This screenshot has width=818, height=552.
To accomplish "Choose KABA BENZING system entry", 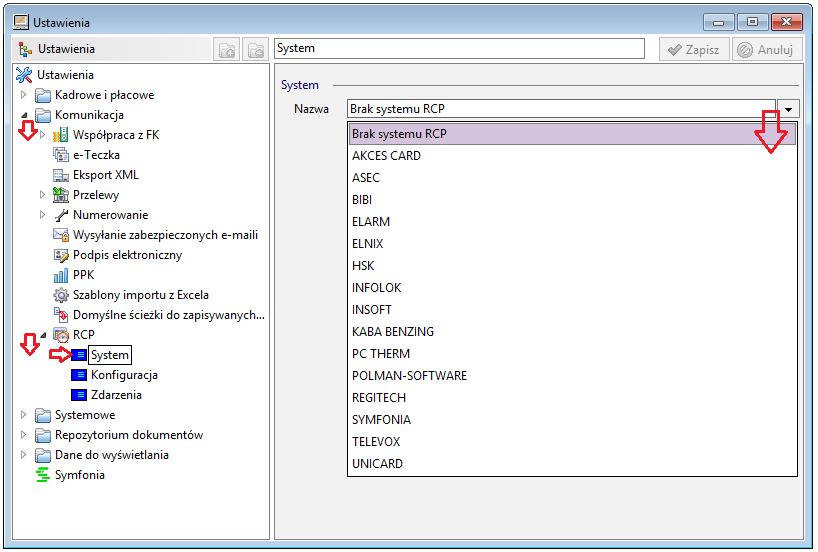I will click(x=572, y=332).
